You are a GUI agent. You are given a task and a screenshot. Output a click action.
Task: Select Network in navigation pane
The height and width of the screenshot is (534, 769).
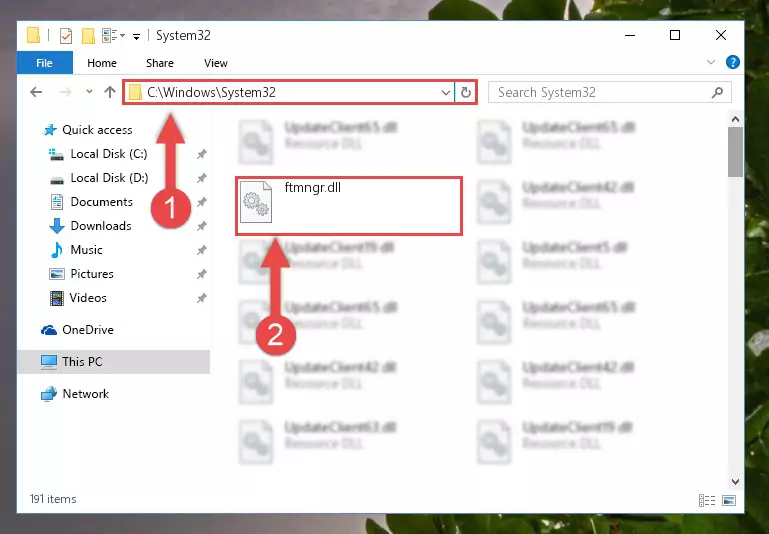coord(85,394)
